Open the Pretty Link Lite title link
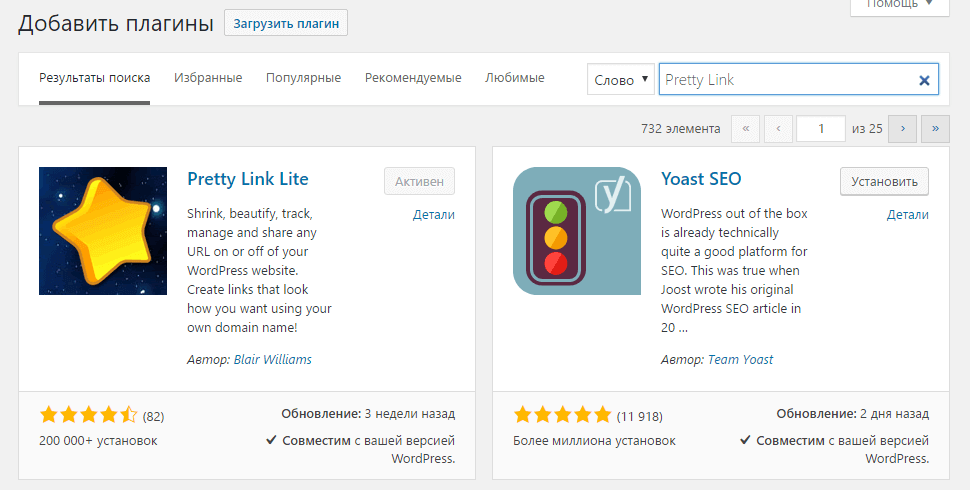 (248, 179)
